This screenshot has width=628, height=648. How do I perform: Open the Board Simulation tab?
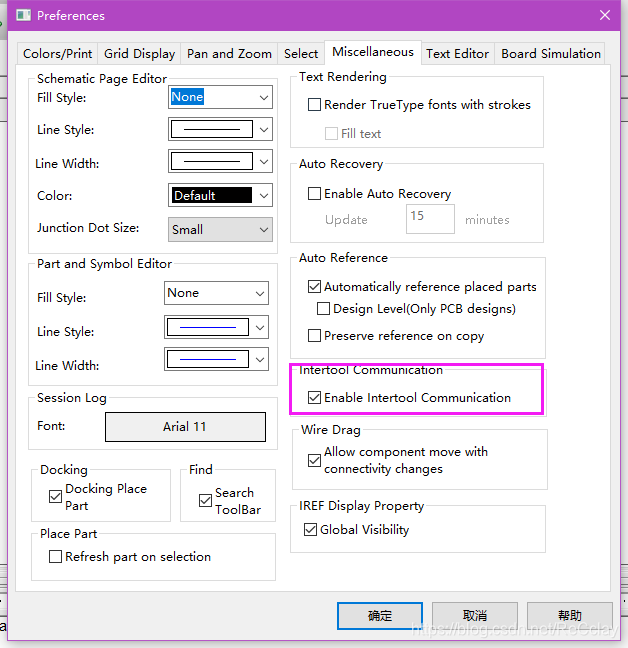click(x=551, y=54)
